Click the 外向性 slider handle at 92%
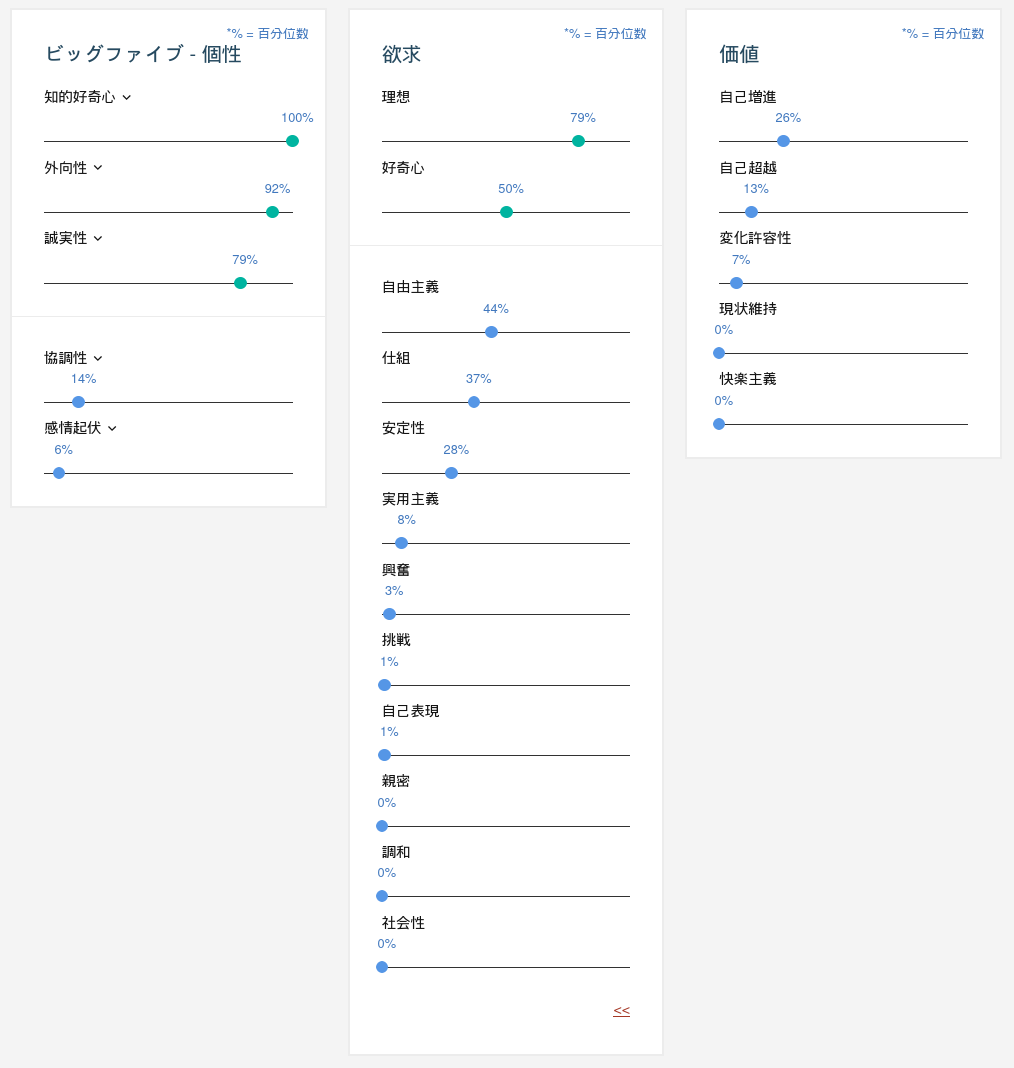 271,212
